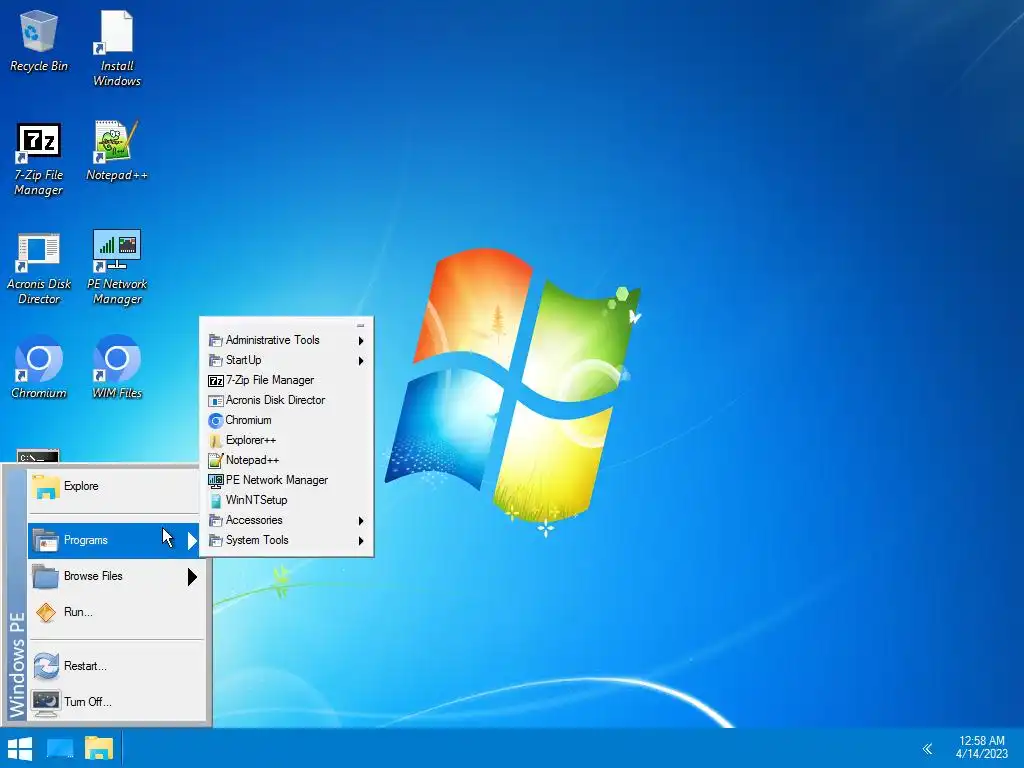Click the blue desktop icon on taskbar

(60, 748)
